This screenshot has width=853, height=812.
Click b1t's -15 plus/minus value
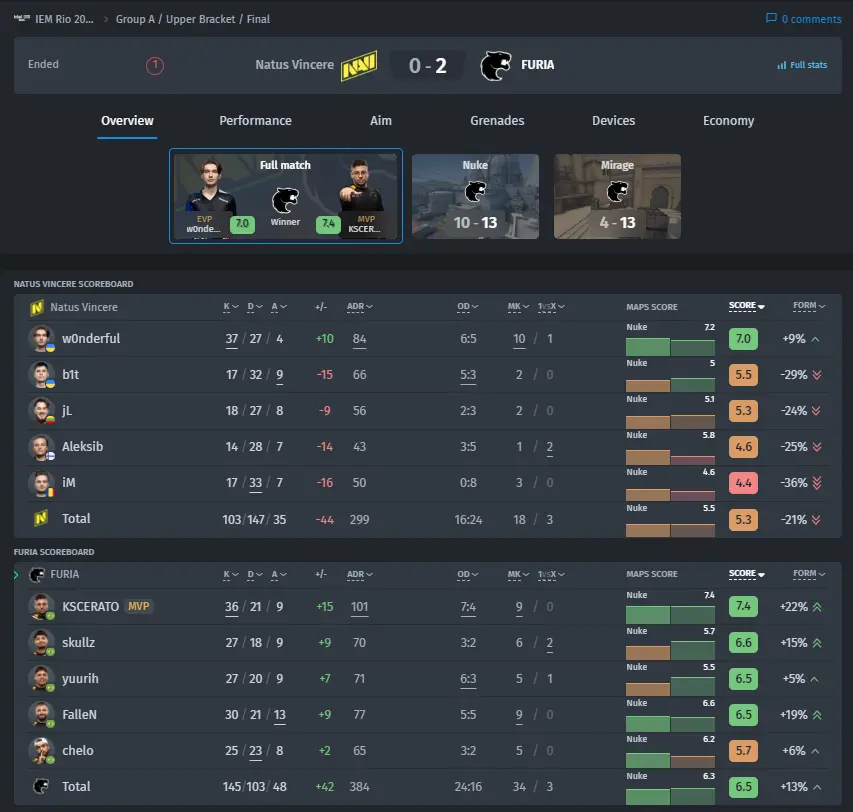coord(325,375)
